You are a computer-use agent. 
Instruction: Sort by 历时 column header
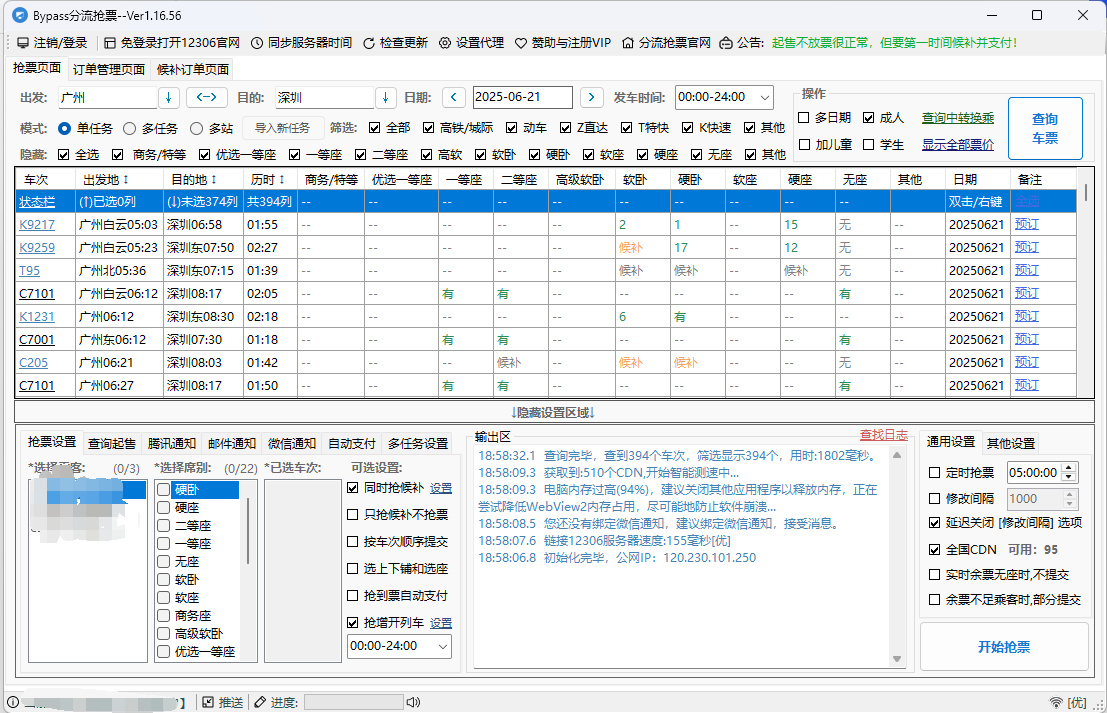tap(268, 179)
